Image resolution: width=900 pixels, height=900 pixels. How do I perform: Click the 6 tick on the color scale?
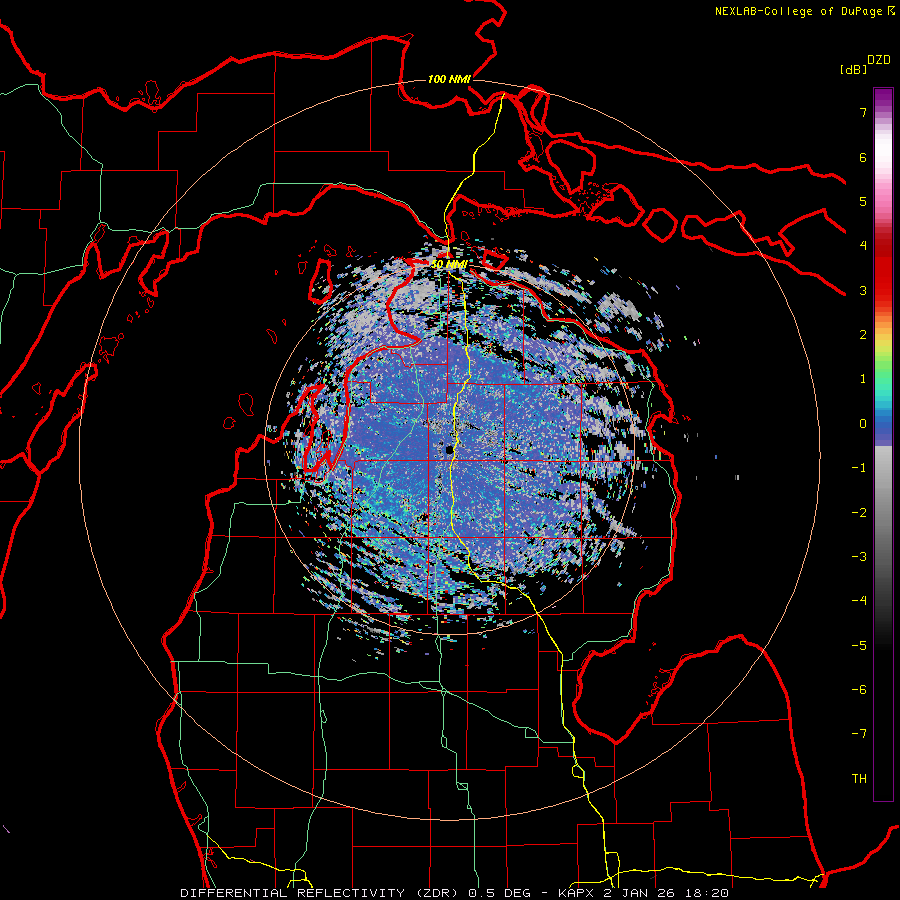863,157
